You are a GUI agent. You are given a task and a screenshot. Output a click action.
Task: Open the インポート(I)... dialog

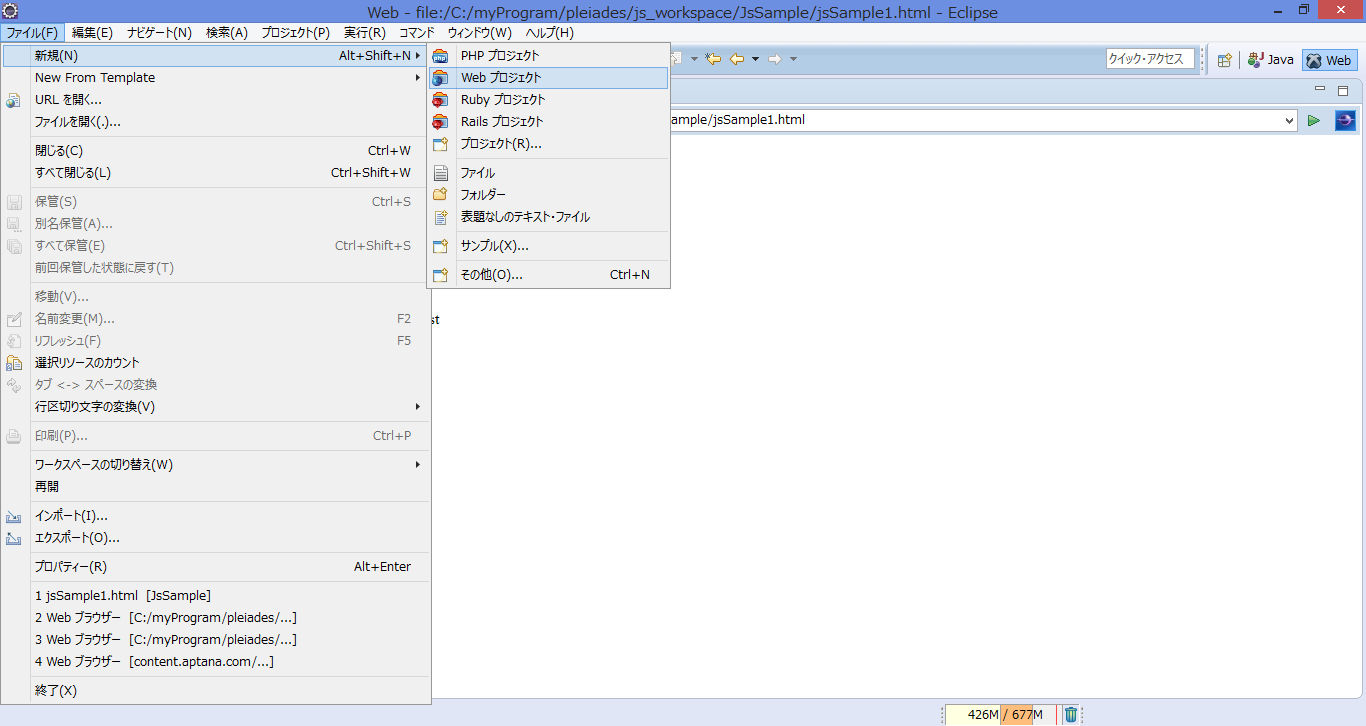tap(216, 516)
